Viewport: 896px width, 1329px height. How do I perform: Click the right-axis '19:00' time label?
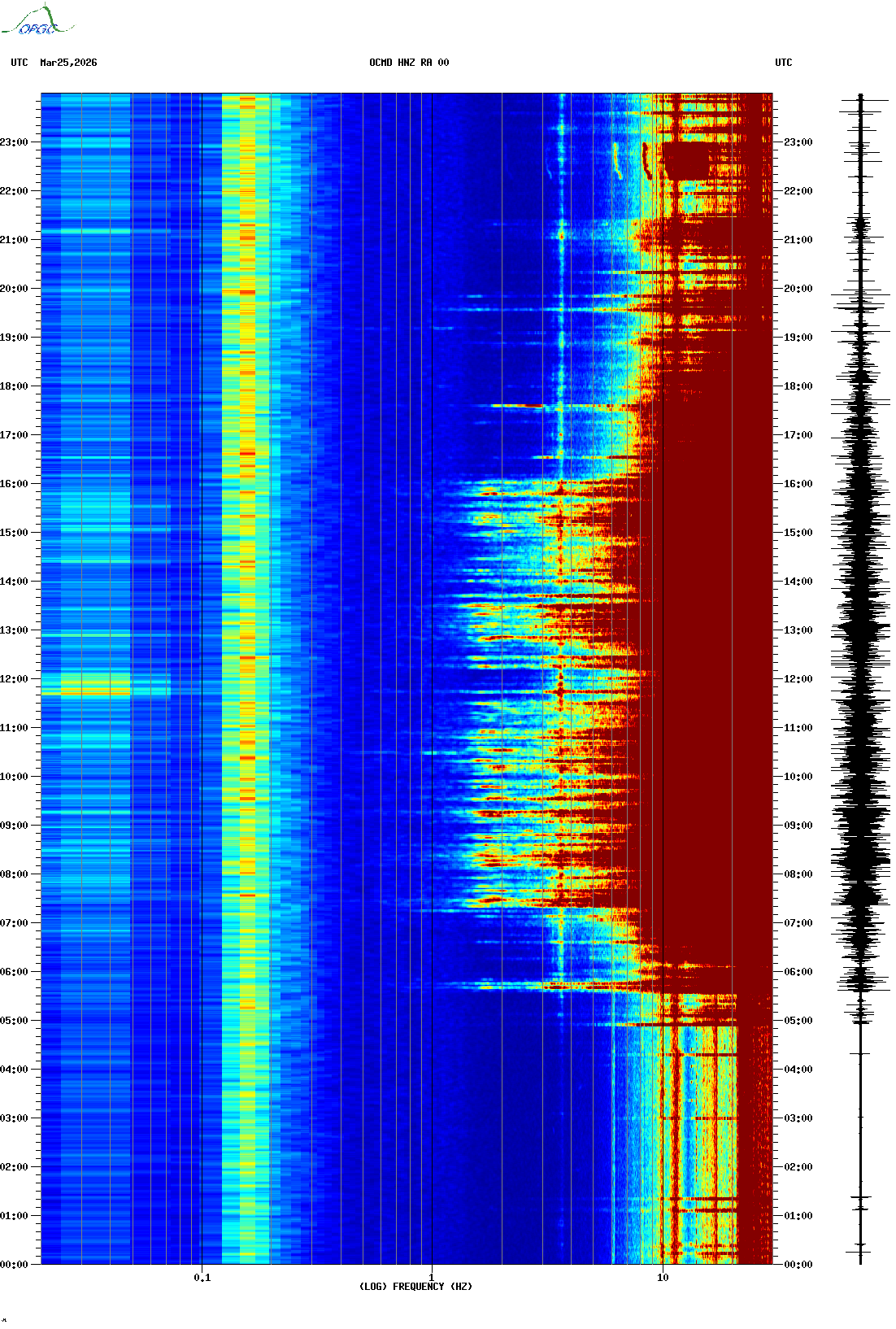[x=798, y=338]
